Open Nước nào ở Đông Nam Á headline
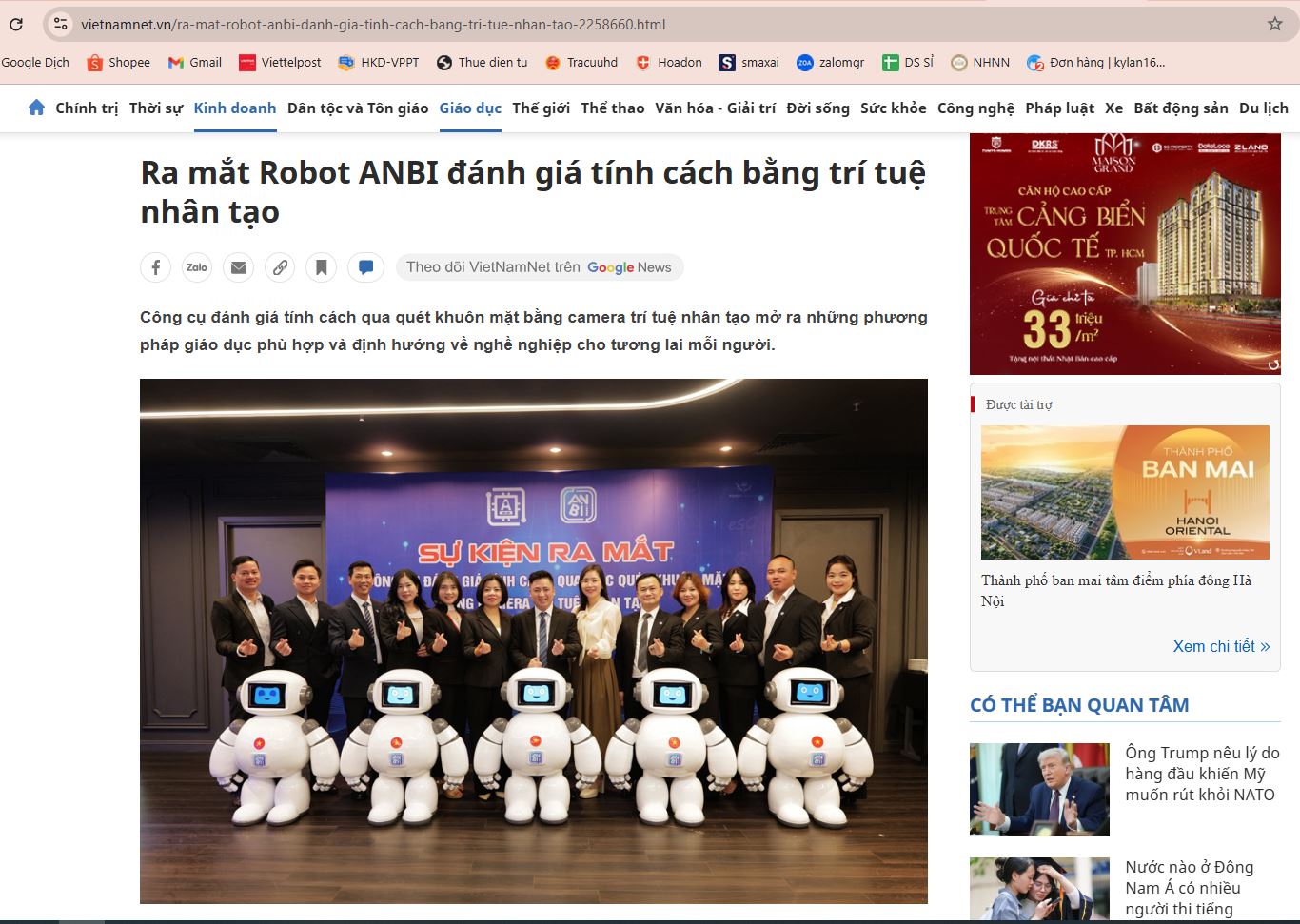Image resolution: width=1300 pixels, height=924 pixels. point(1190,888)
